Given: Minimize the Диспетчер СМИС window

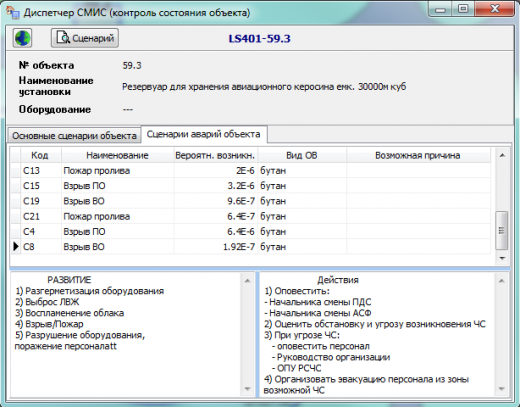Looking at the screenshot, I should (x=440, y=9).
